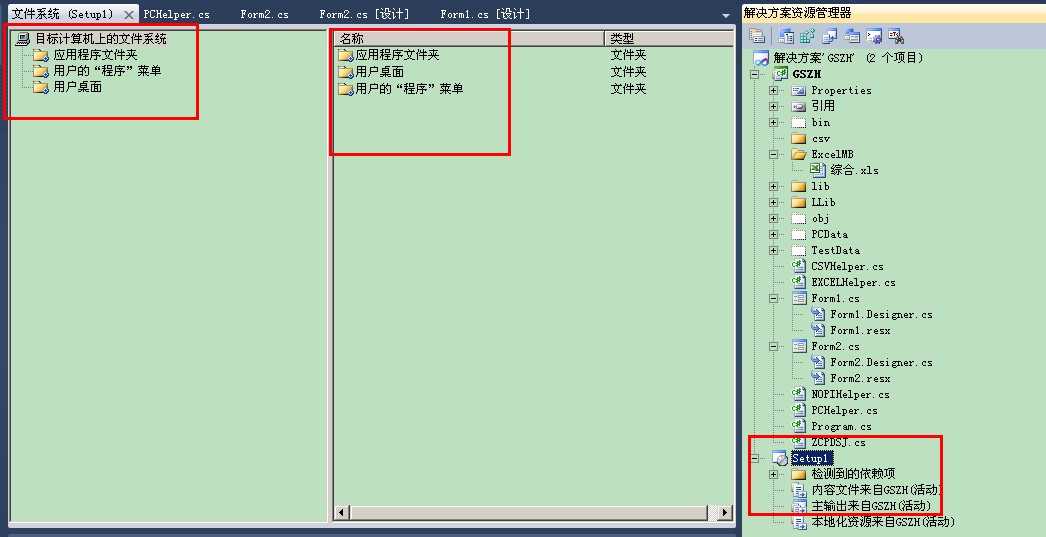Image resolution: width=1046 pixels, height=537 pixels.
Task: Collapse the Form1.cs node
Action: click(x=774, y=298)
